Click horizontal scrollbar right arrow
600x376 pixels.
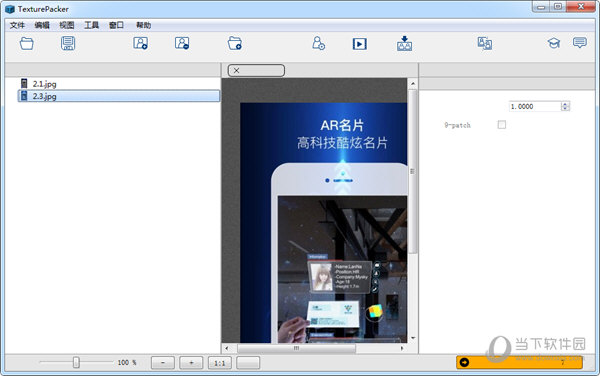[402, 348]
